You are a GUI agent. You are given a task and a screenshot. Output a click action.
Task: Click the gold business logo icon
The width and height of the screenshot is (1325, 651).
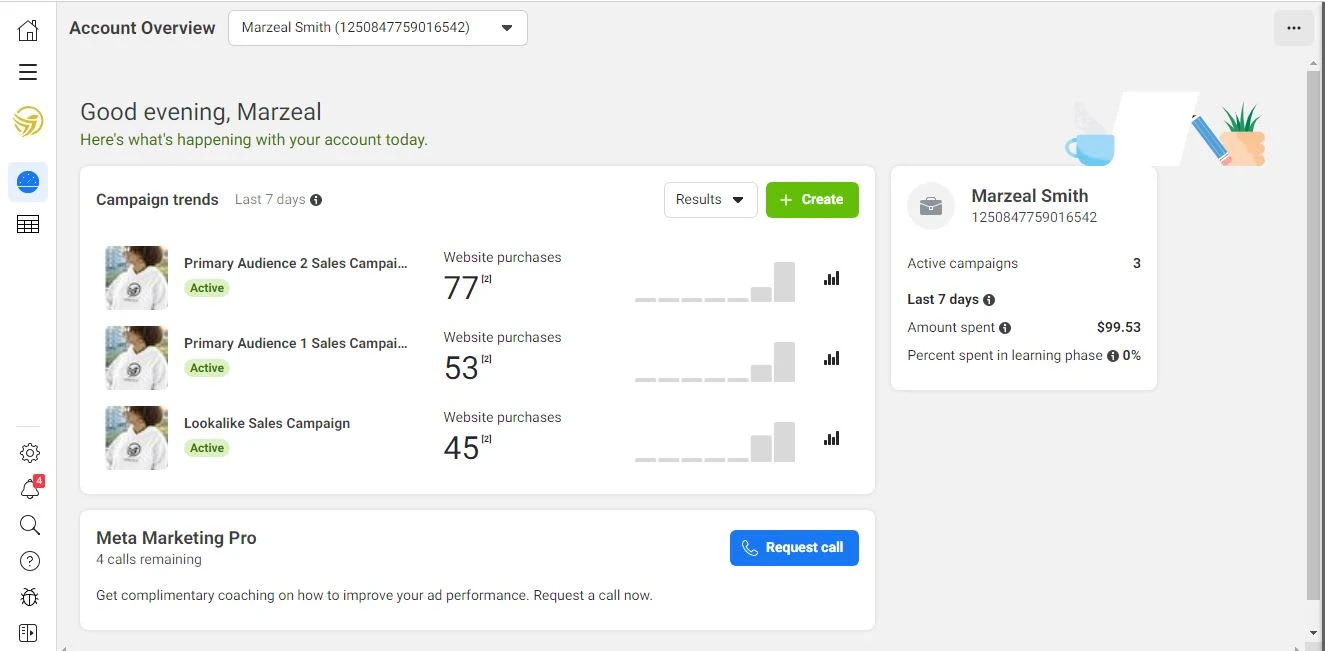28,122
